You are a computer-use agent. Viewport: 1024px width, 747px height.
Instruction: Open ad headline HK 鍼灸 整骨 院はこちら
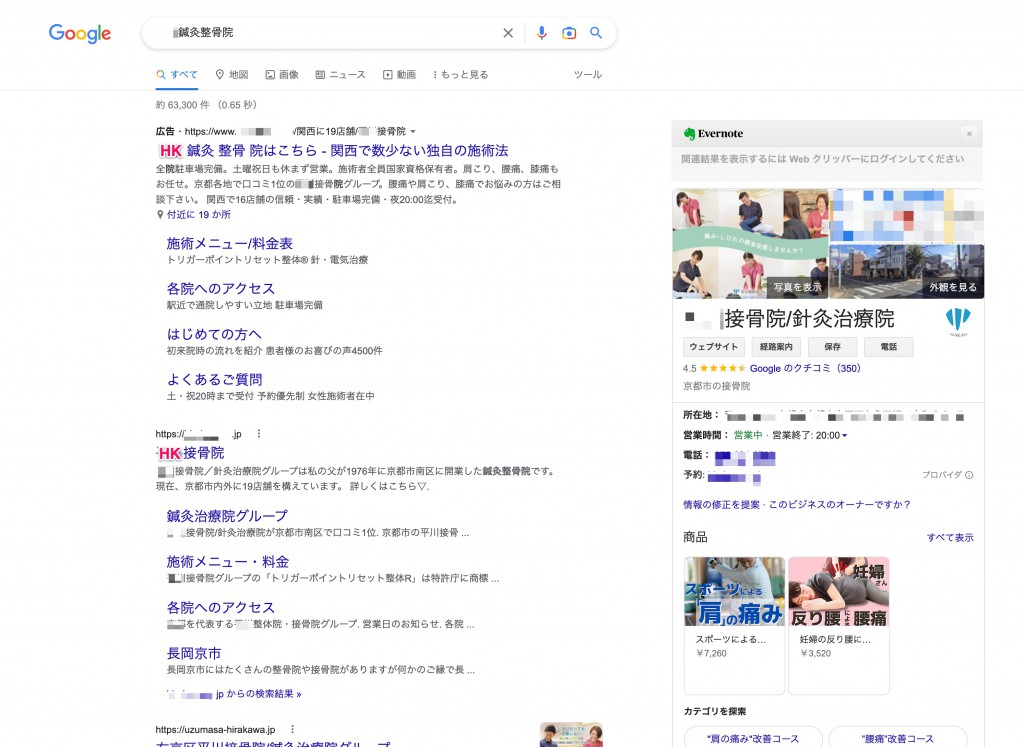click(333, 150)
